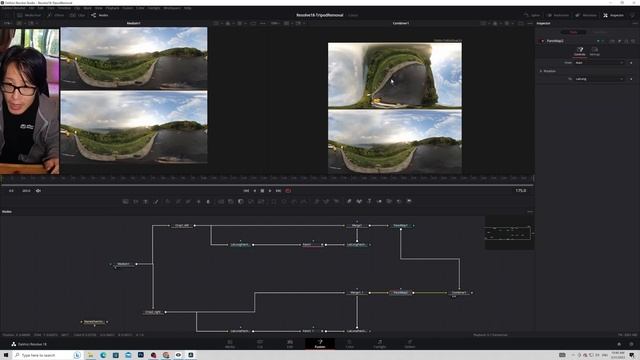
Task: Click the current frame field showing 175.0
Action: point(520,191)
